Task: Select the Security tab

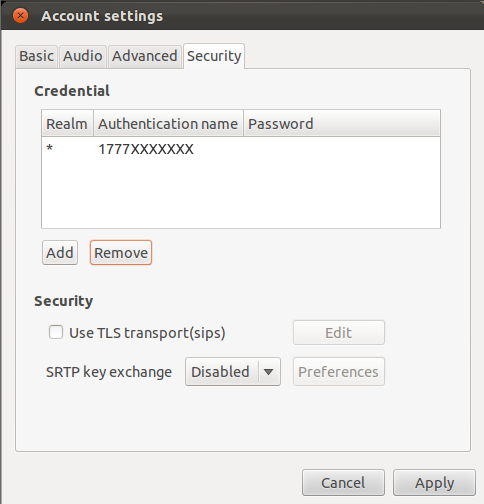Action: pos(214,56)
